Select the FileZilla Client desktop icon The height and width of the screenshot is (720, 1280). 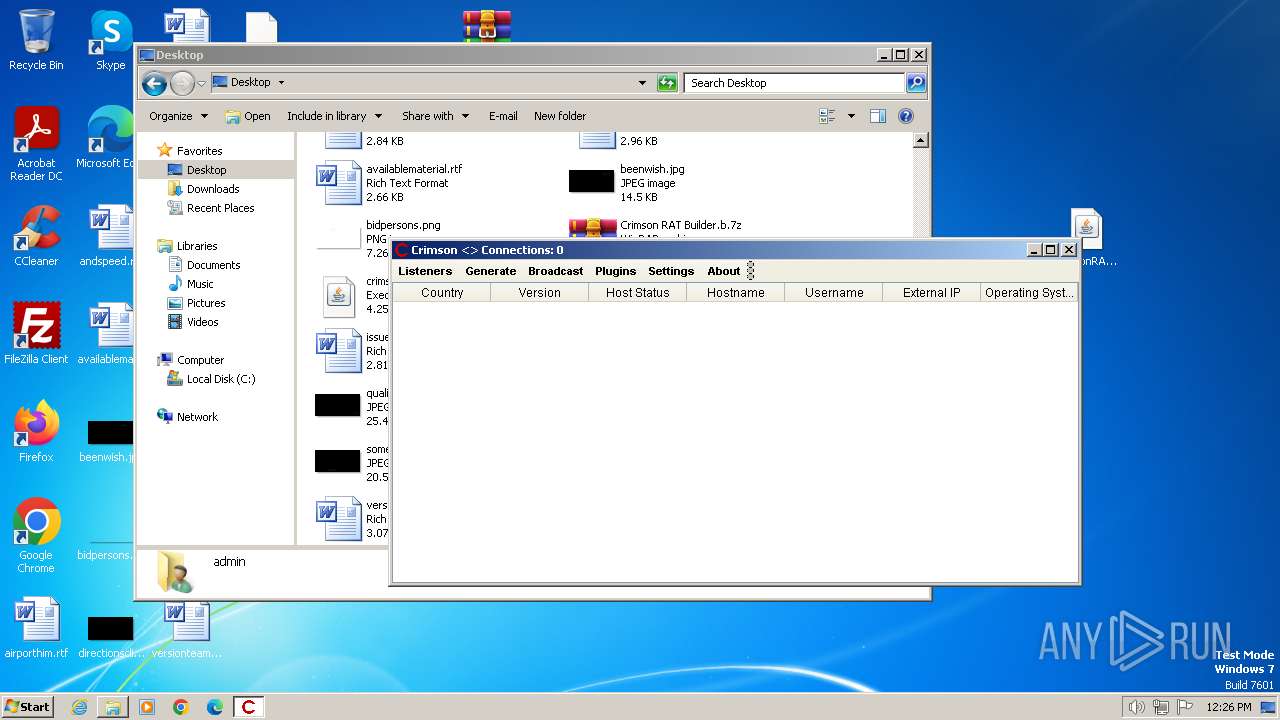tap(36, 334)
